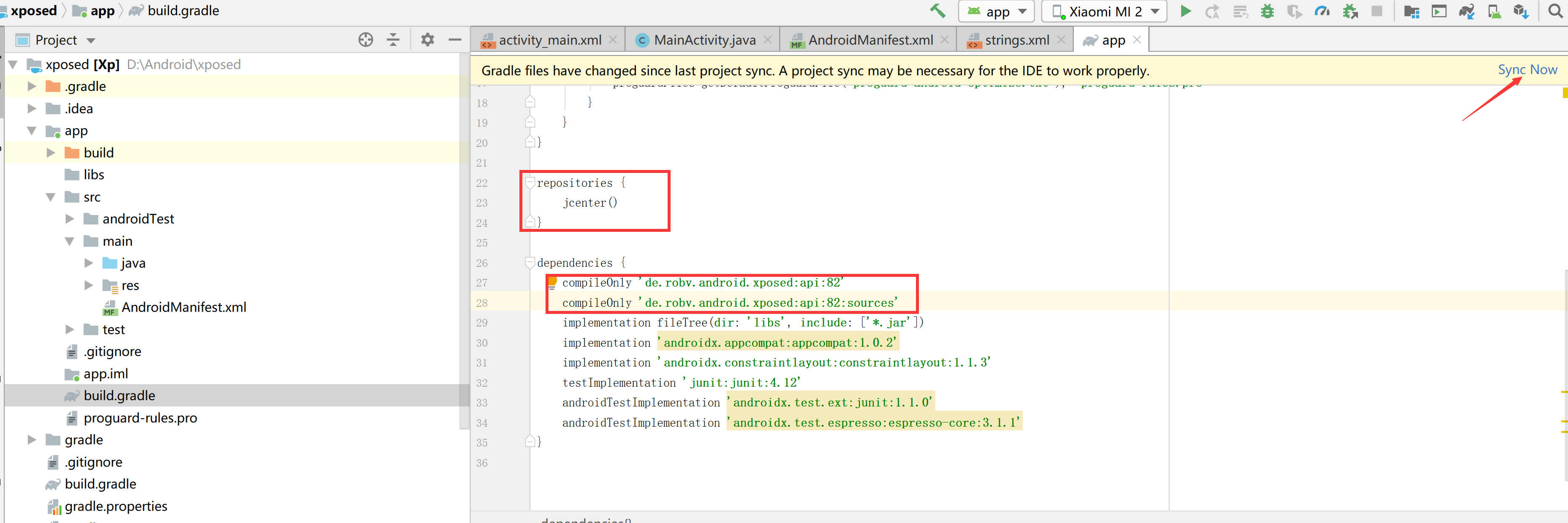This screenshot has width=1568, height=523.
Task: Switch to the MainActivity.java tab
Action: point(704,40)
